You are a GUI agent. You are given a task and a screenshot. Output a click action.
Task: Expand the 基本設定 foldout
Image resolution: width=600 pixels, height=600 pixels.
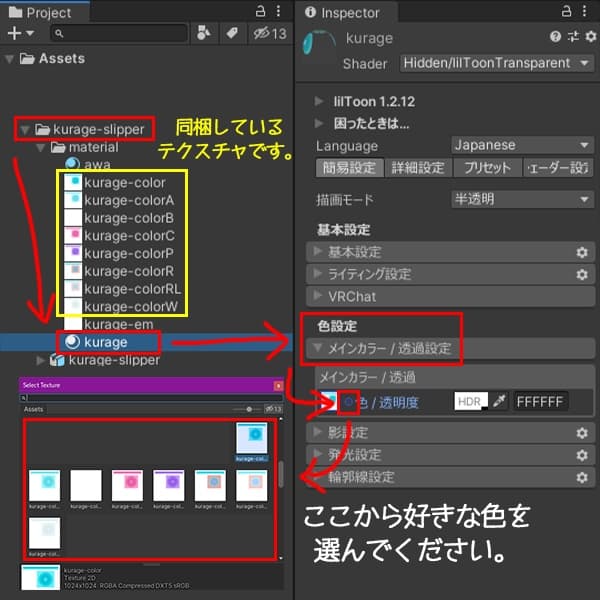click(x=450, y=252)
